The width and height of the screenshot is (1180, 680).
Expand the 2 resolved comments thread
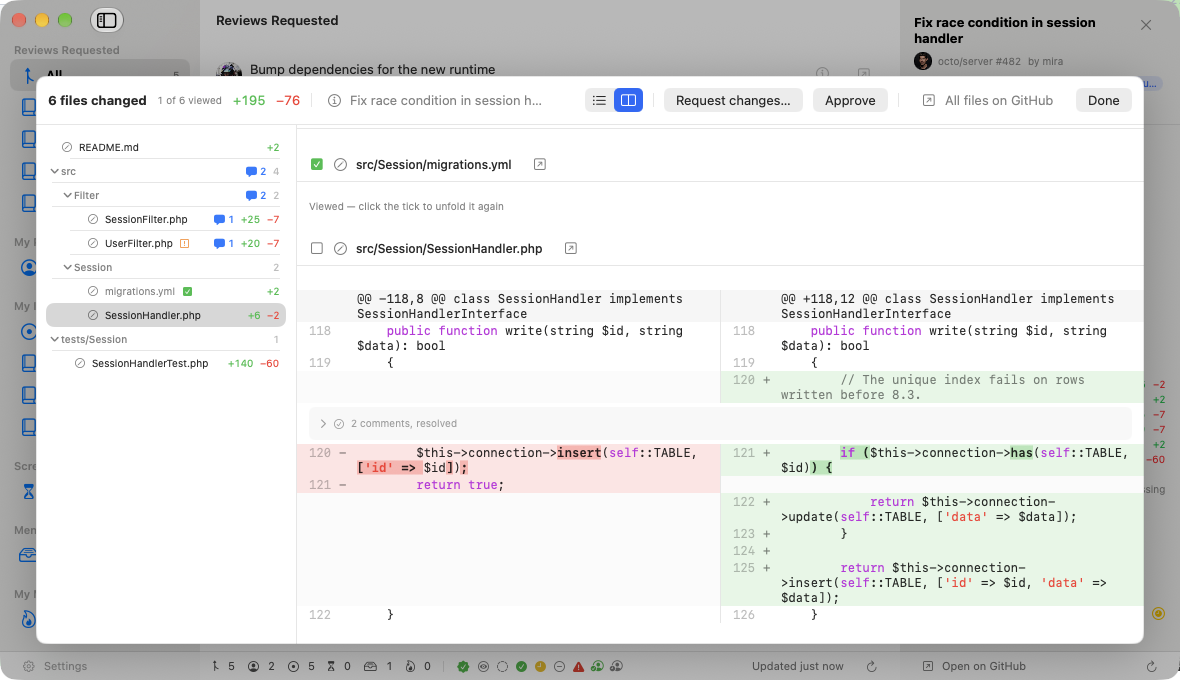[323, 423]
